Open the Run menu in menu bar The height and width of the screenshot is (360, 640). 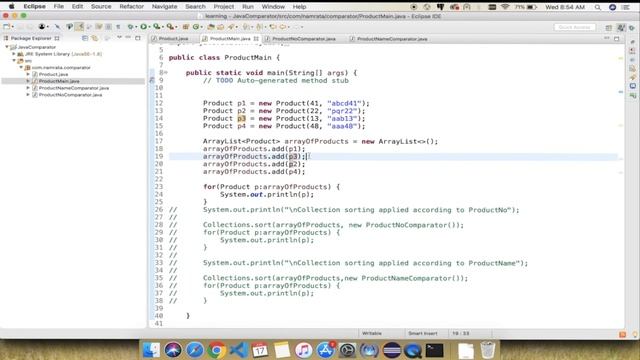click(247, 7)
